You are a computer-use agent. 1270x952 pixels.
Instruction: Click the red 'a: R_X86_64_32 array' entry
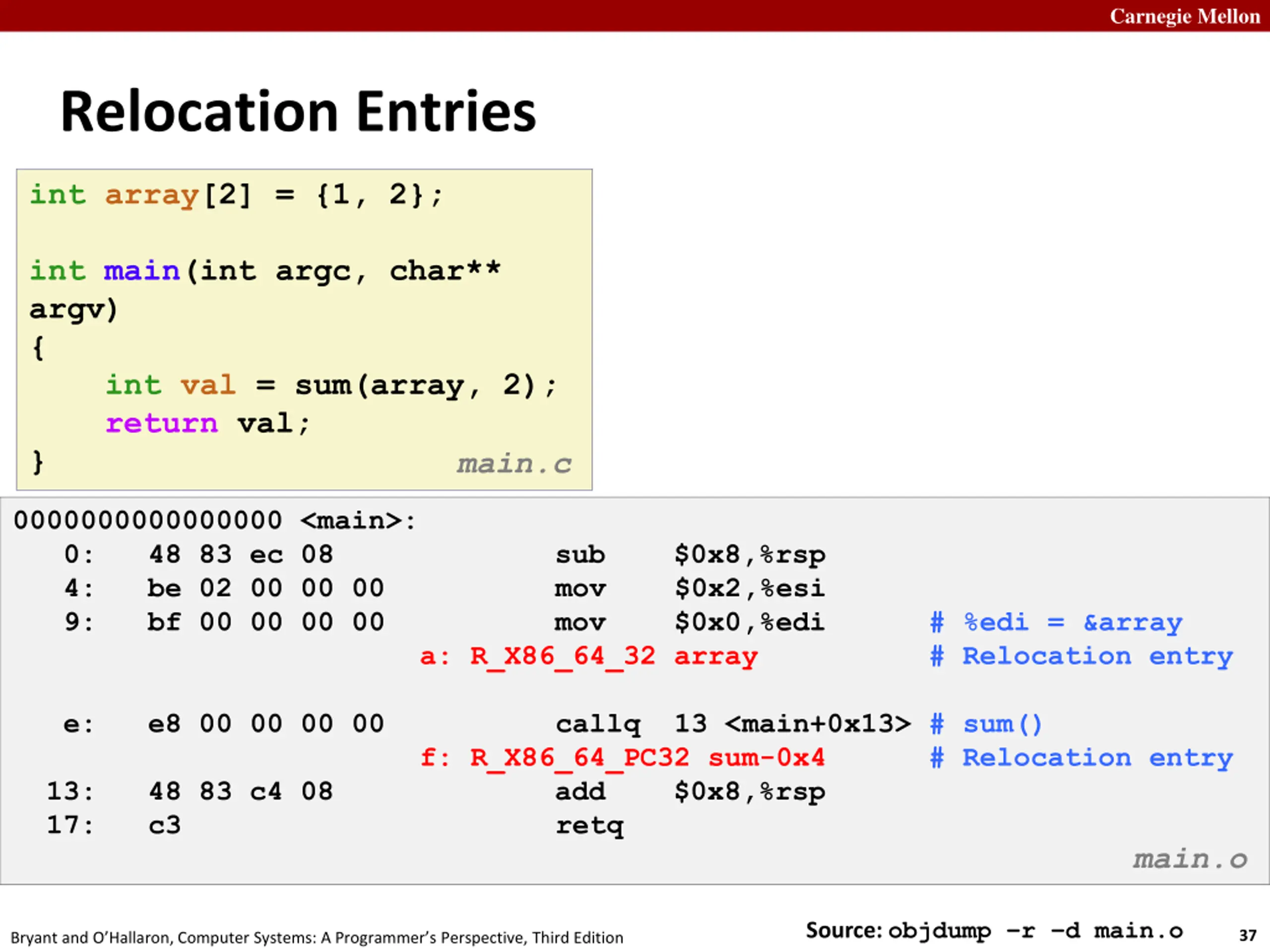click(x=589, y=656)
